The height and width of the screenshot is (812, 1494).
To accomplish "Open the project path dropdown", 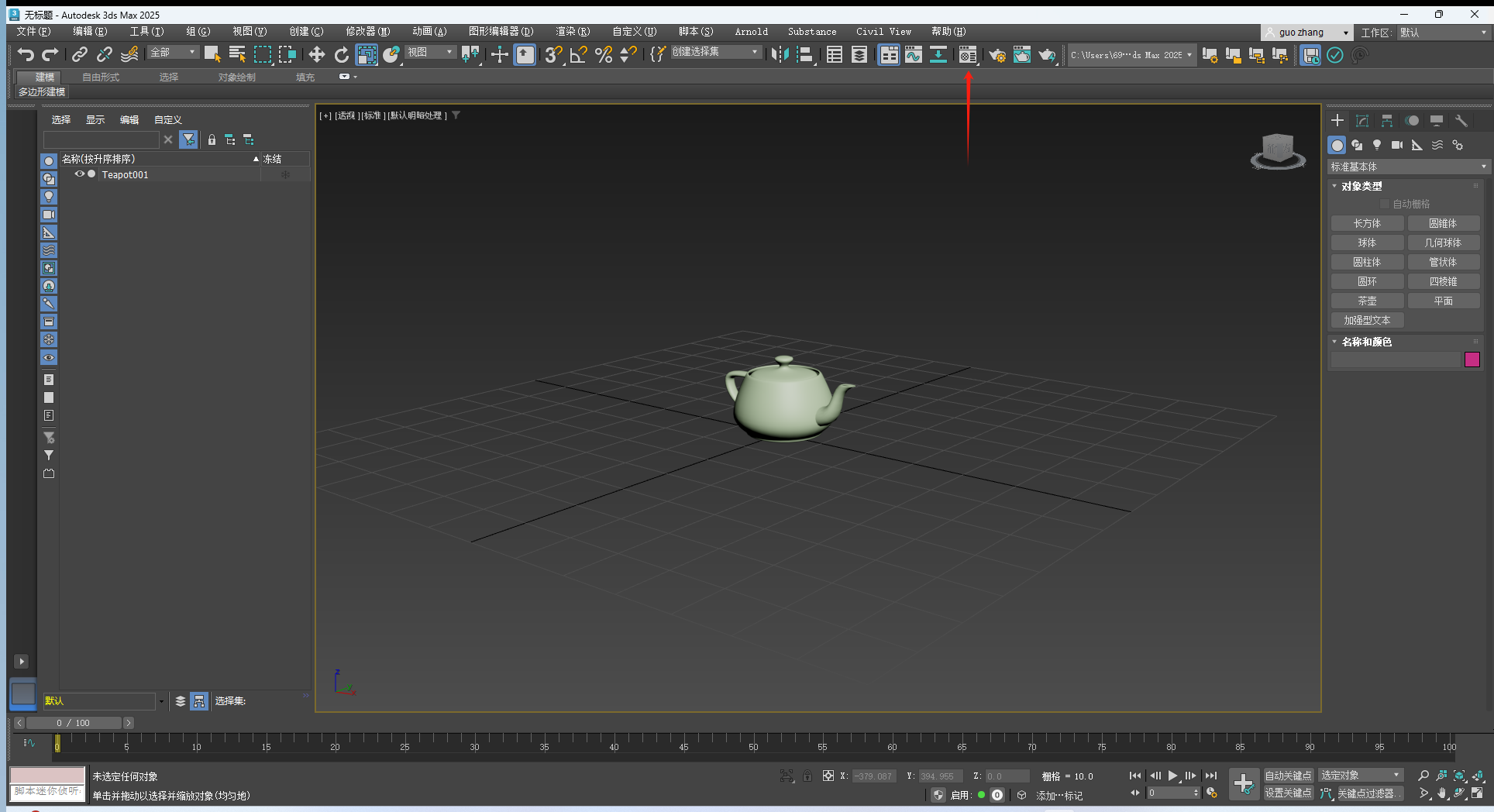I will [1131, 55].
